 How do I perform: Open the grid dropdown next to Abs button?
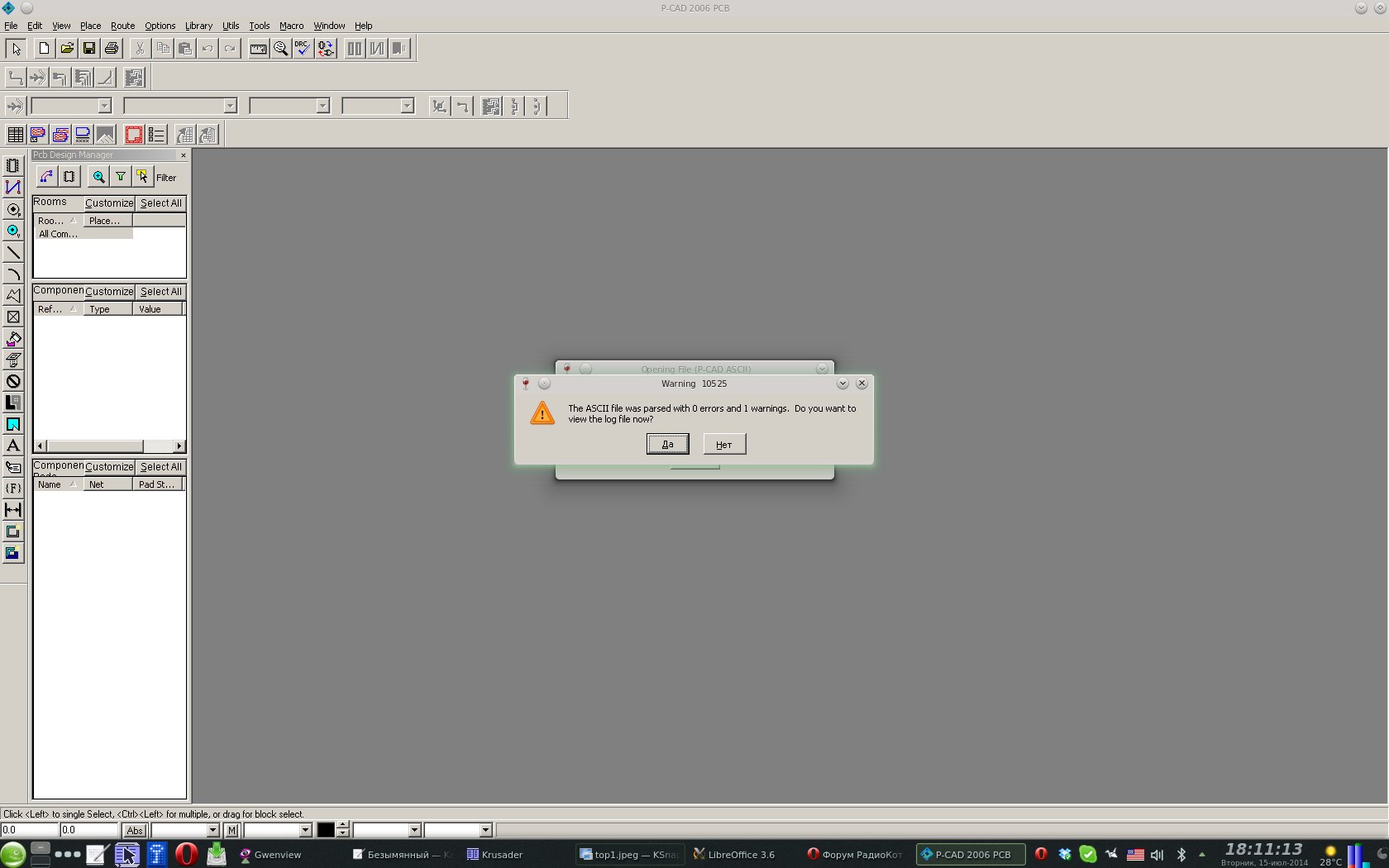[212, 830]
